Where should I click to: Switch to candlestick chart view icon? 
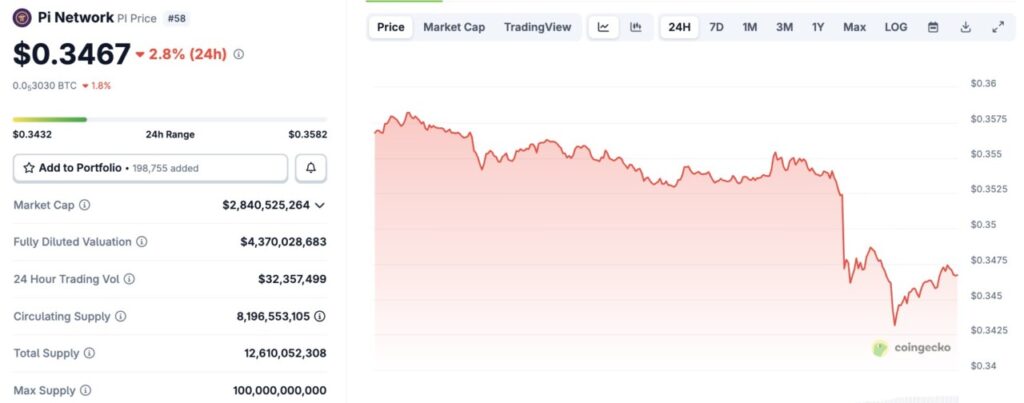pos(635,27)
